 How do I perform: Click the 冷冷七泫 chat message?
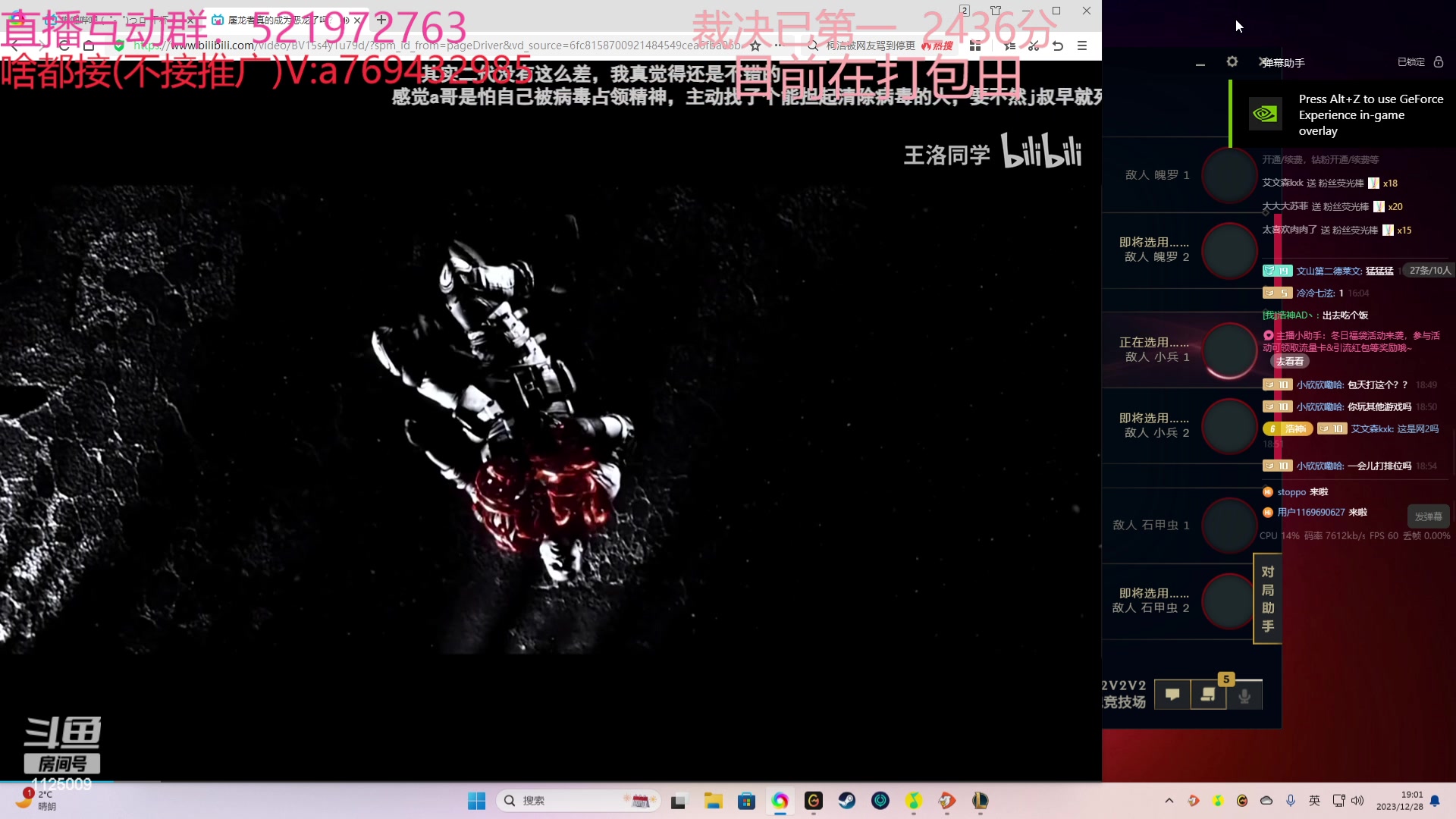[x=1316, y=293]
